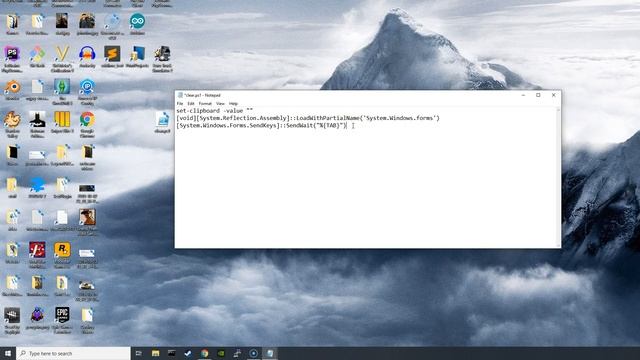Select the Google Chrome desktop icon
Viewport: 640px width, 360px height.
(x=87, y=124)
